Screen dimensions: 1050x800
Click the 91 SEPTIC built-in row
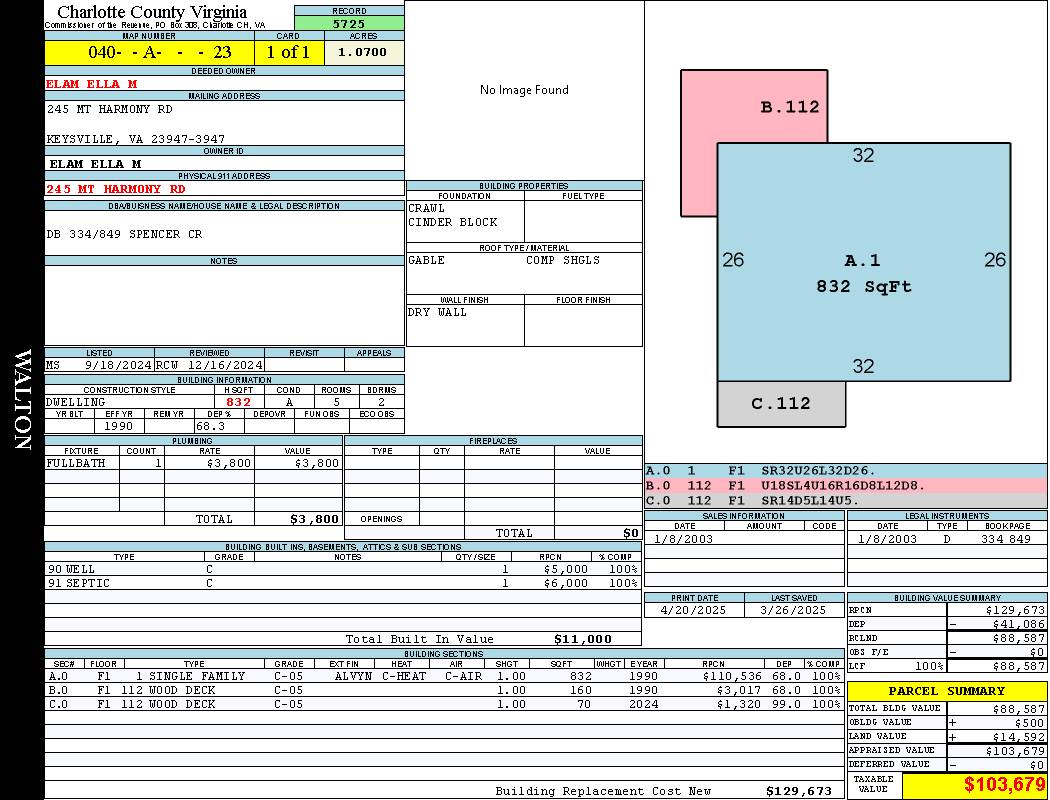pos(342,583)
